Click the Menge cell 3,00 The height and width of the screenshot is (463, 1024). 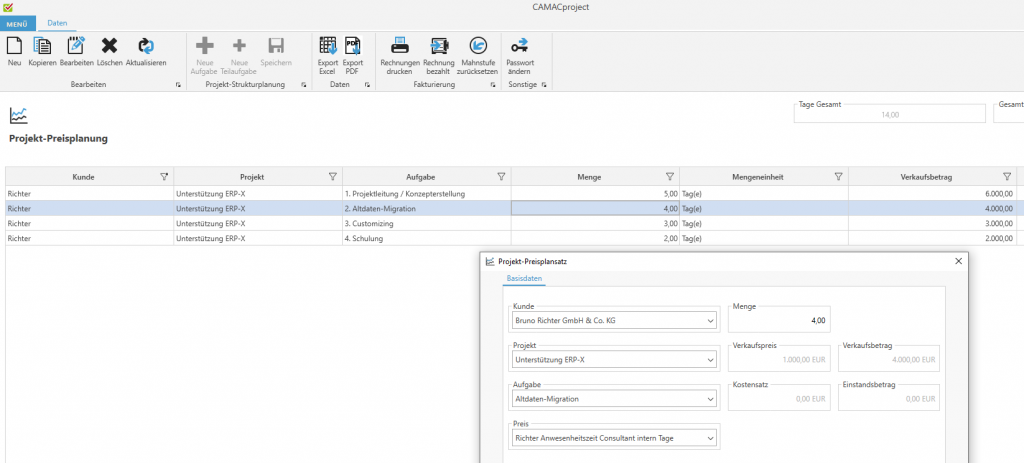595,223
